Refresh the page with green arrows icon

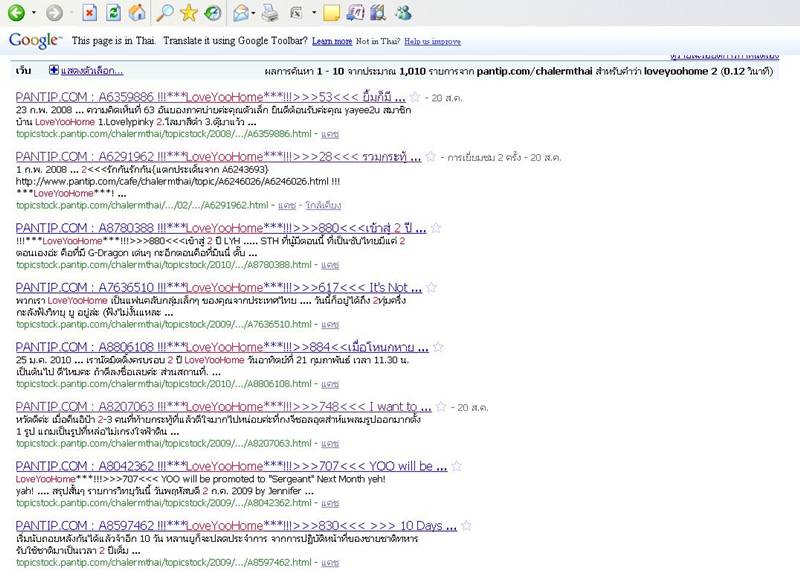click(113, 13)
